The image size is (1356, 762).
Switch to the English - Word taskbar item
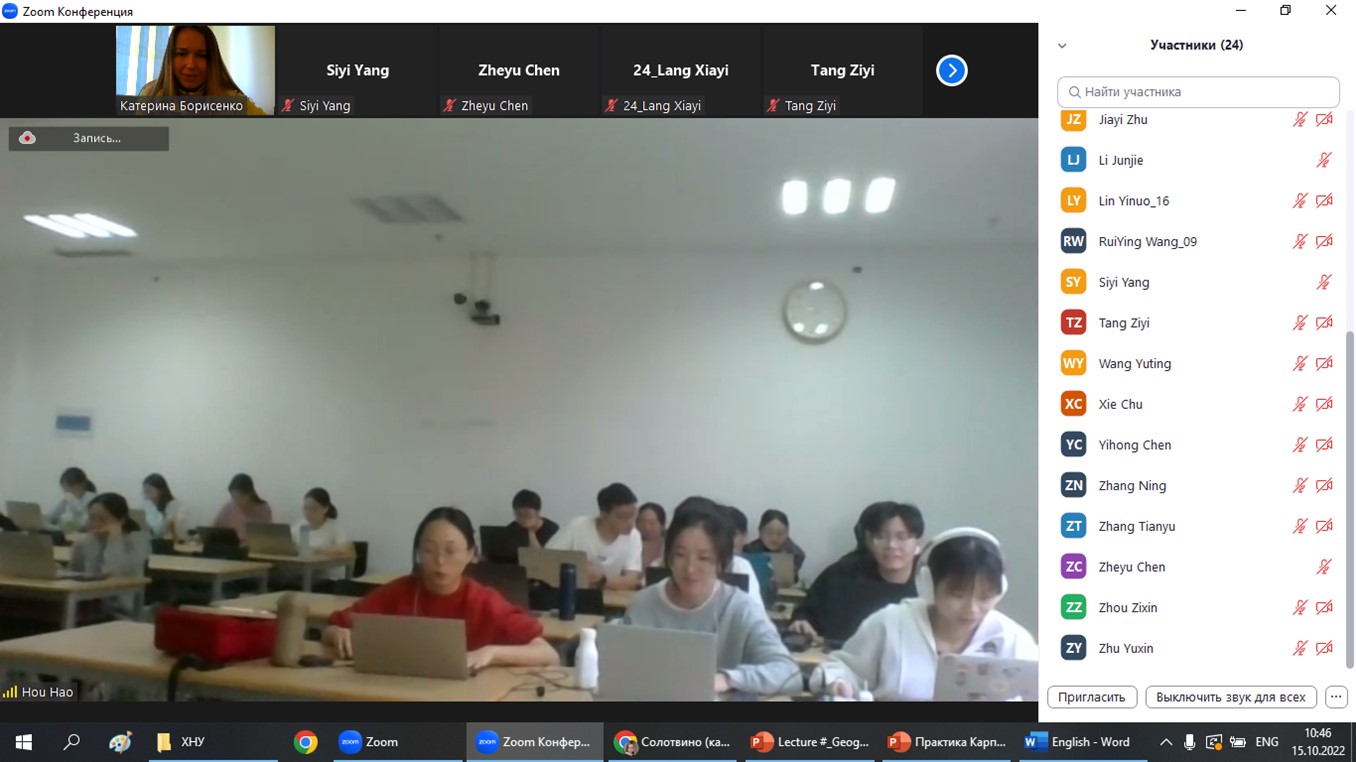click(x=1078, y=742)
